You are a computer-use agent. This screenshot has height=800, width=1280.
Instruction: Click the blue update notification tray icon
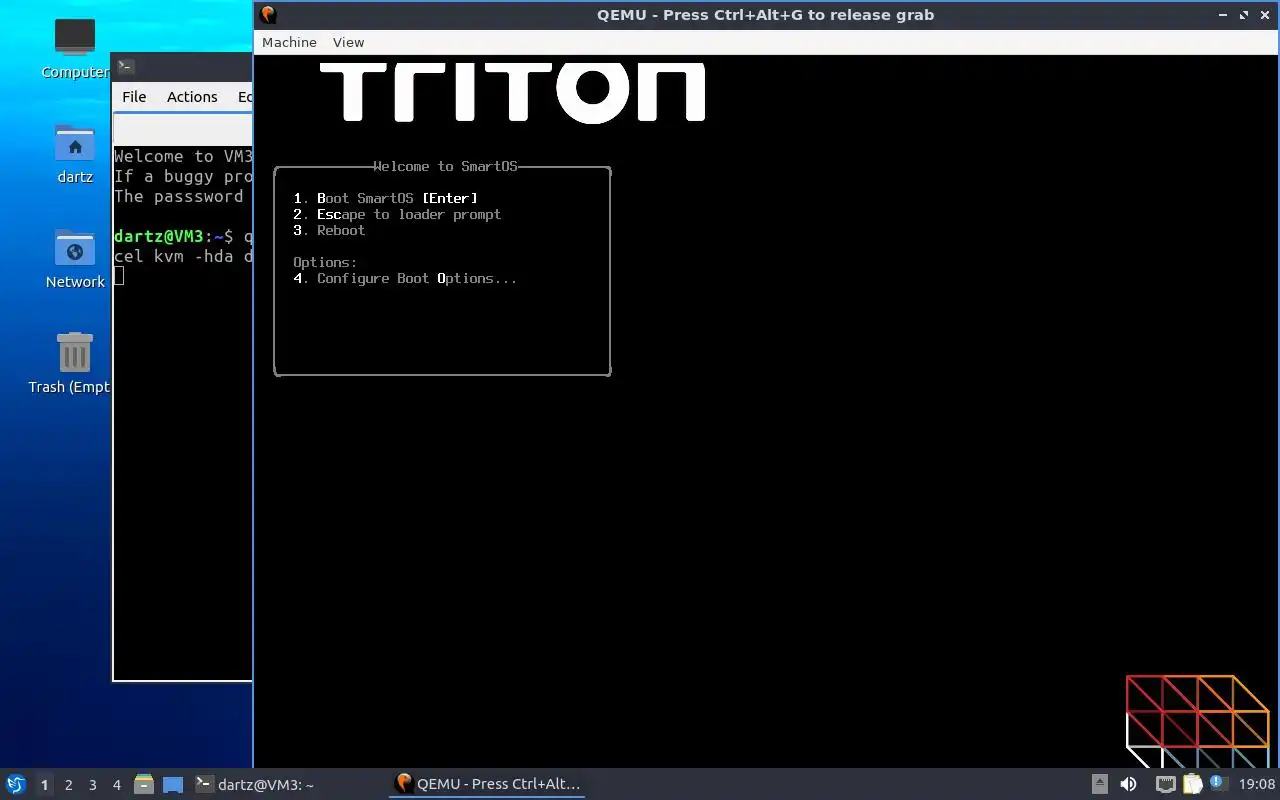pyautogui.click(x=1217, y=783)
